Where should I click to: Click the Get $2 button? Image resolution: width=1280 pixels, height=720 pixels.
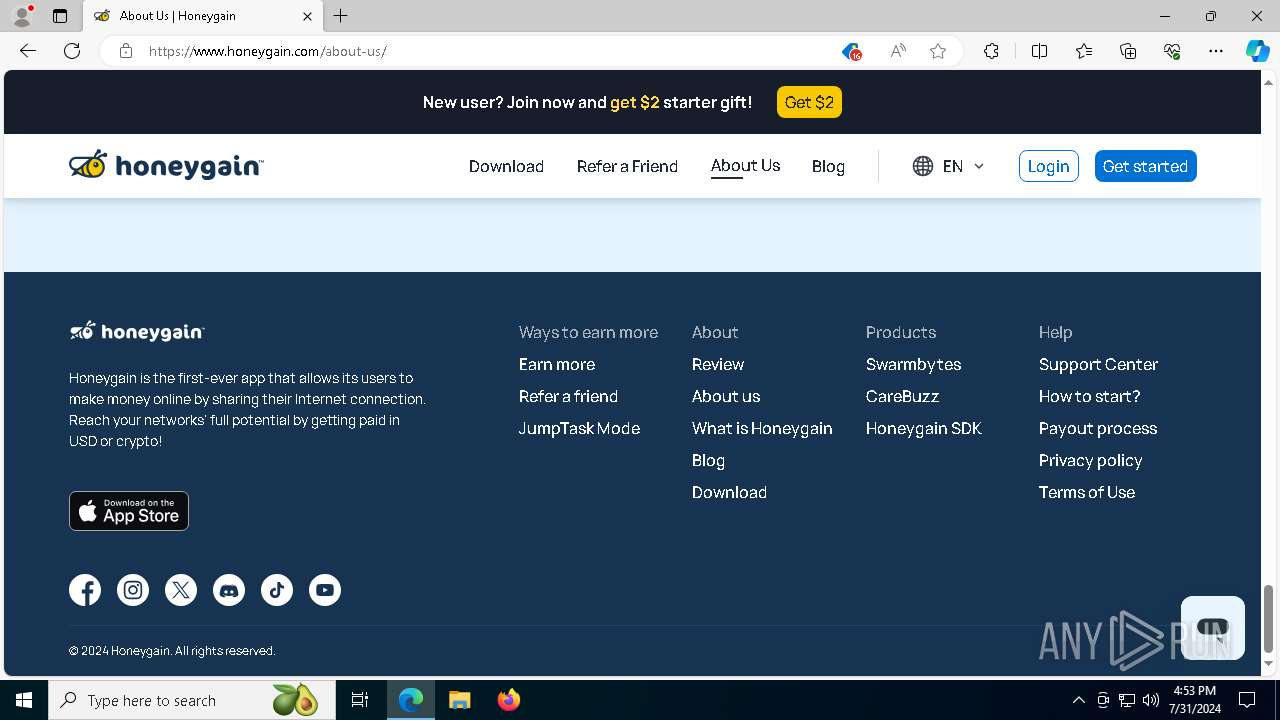pyautogui.click(x=809, y=102)
